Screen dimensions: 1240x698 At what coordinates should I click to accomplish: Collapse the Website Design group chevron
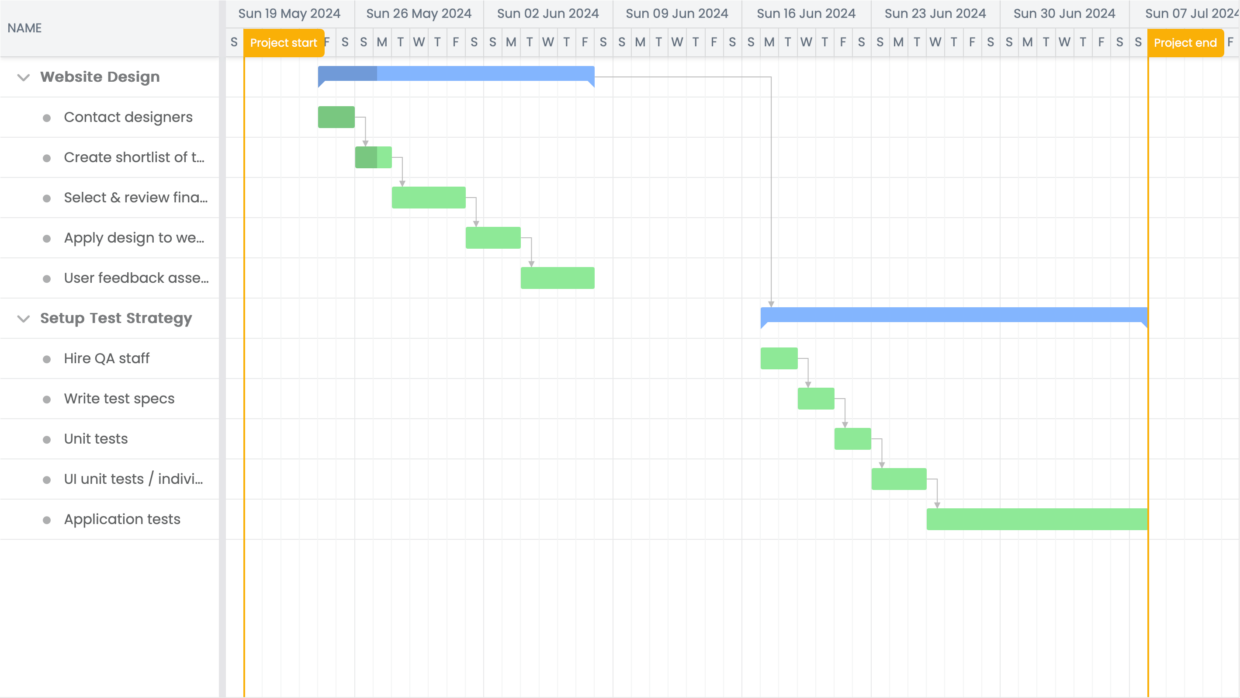(x=22, y=77)
